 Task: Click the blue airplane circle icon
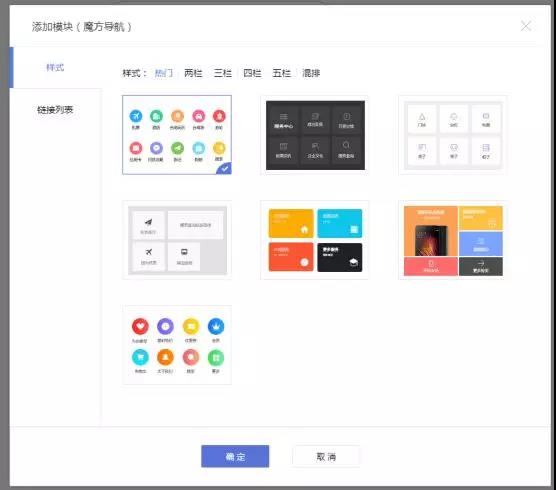coord(136,116)
